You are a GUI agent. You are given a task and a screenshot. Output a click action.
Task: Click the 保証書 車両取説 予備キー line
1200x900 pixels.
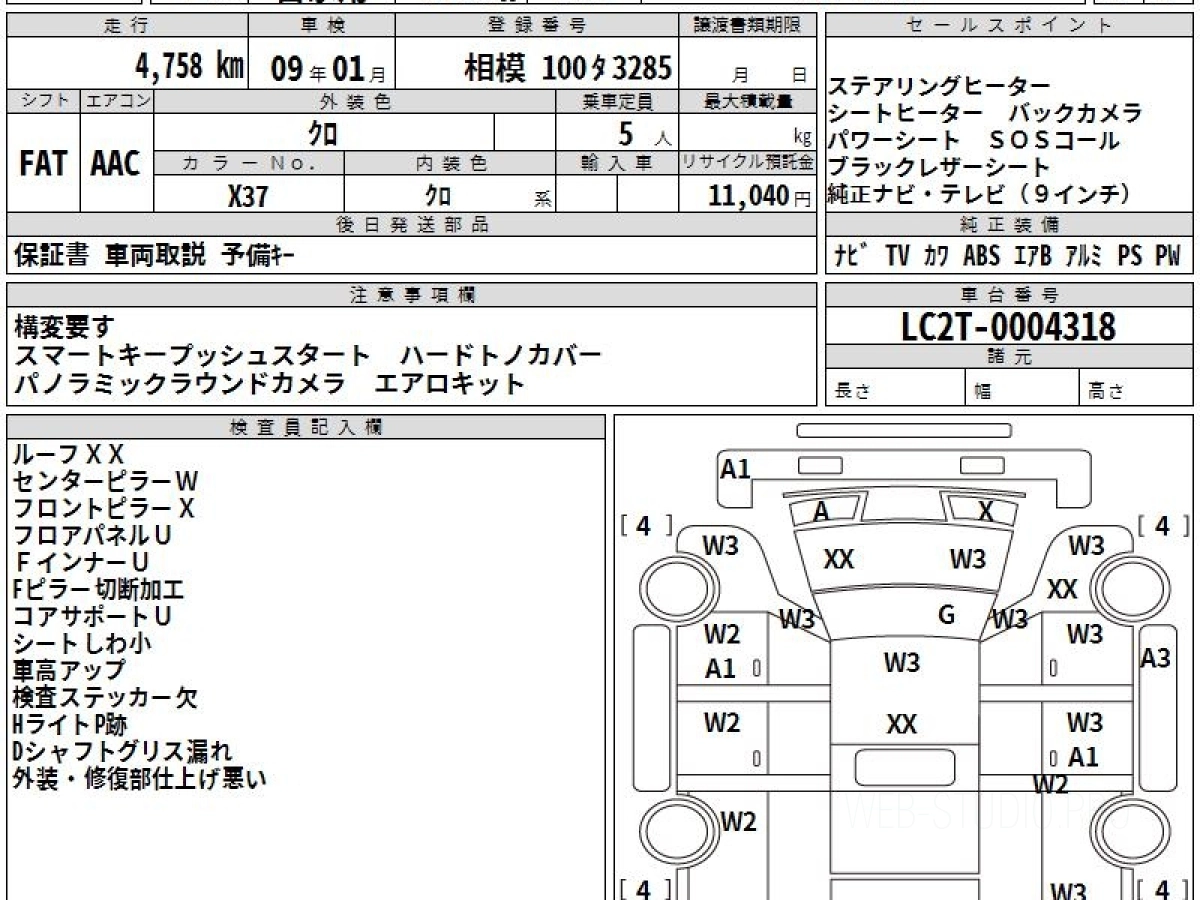pyautogui.click(x=154, y=256)
